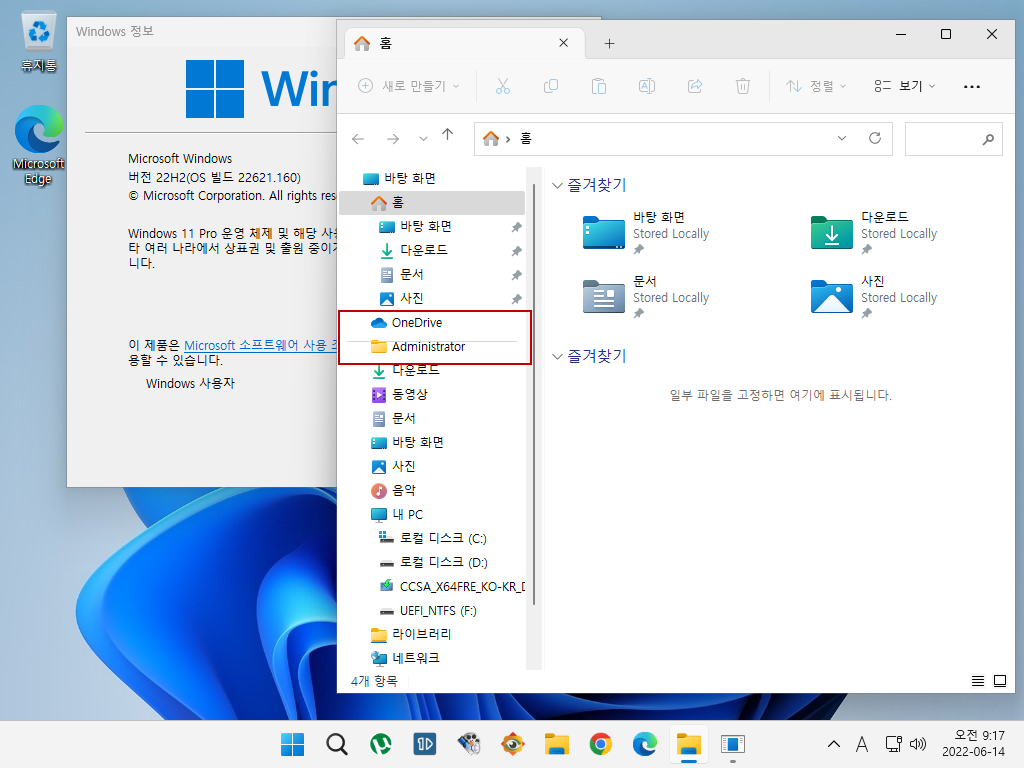Unpin 바탕 화면 using its sidebar pin
Image resolution: width=1024 pixels, height=768 pixels.
coord(516,227)
